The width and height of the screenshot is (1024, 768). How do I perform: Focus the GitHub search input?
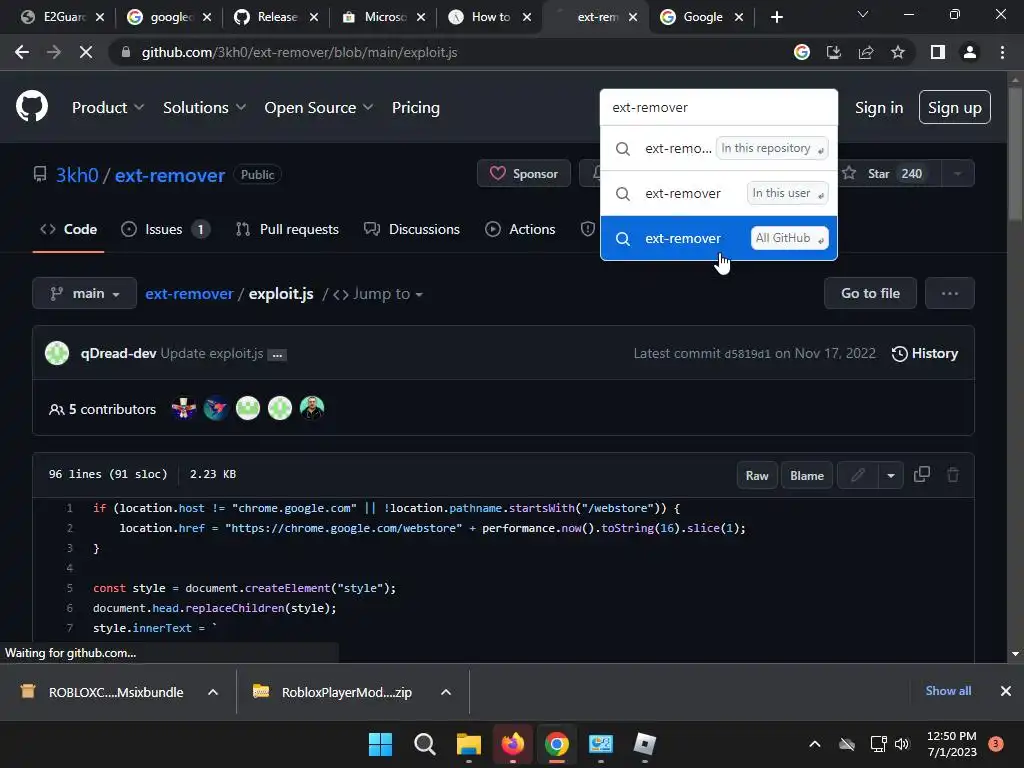click(x=718, y=107)
